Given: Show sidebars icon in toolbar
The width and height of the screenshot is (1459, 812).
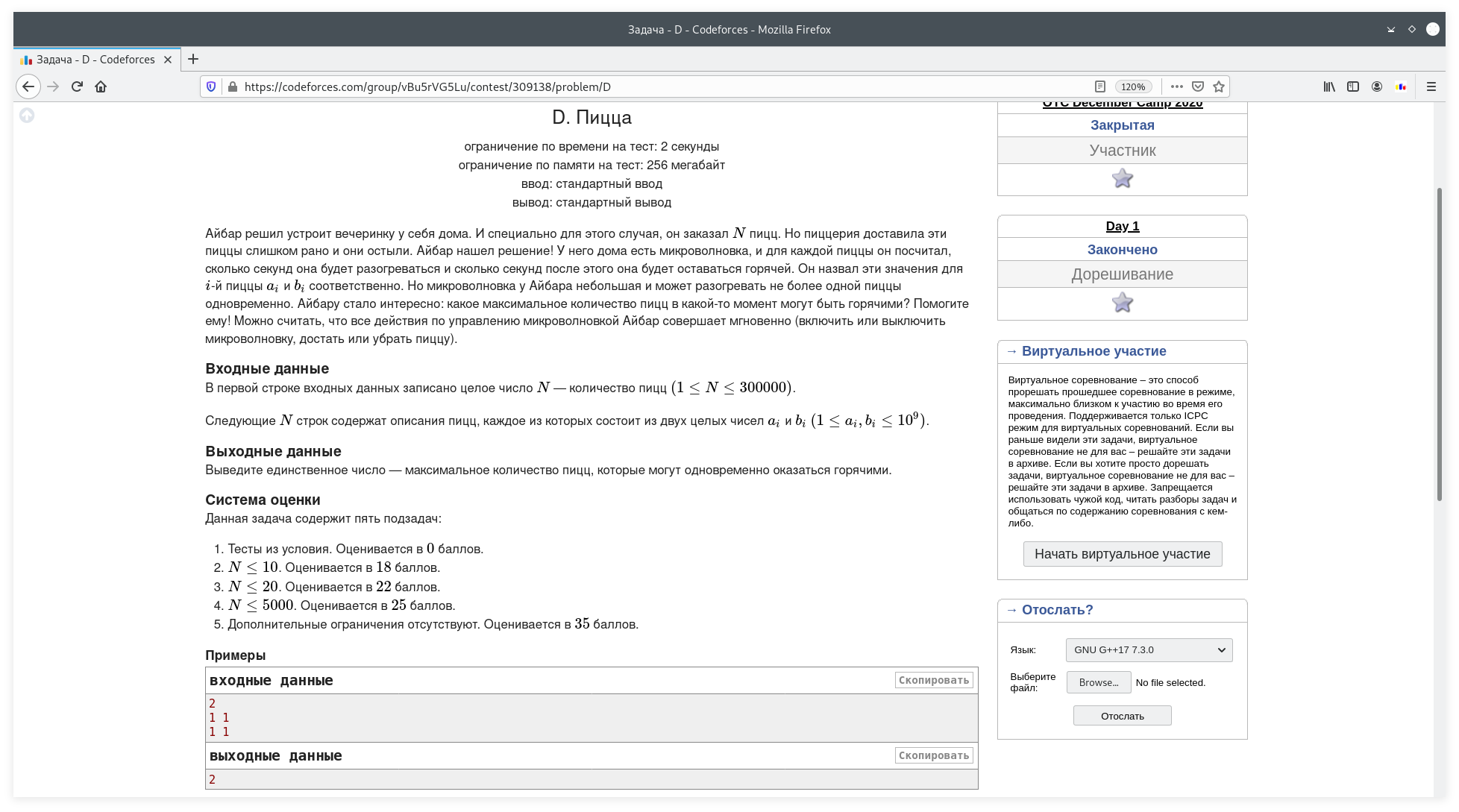Looking at the screenshot, I should click(1353, 86).
